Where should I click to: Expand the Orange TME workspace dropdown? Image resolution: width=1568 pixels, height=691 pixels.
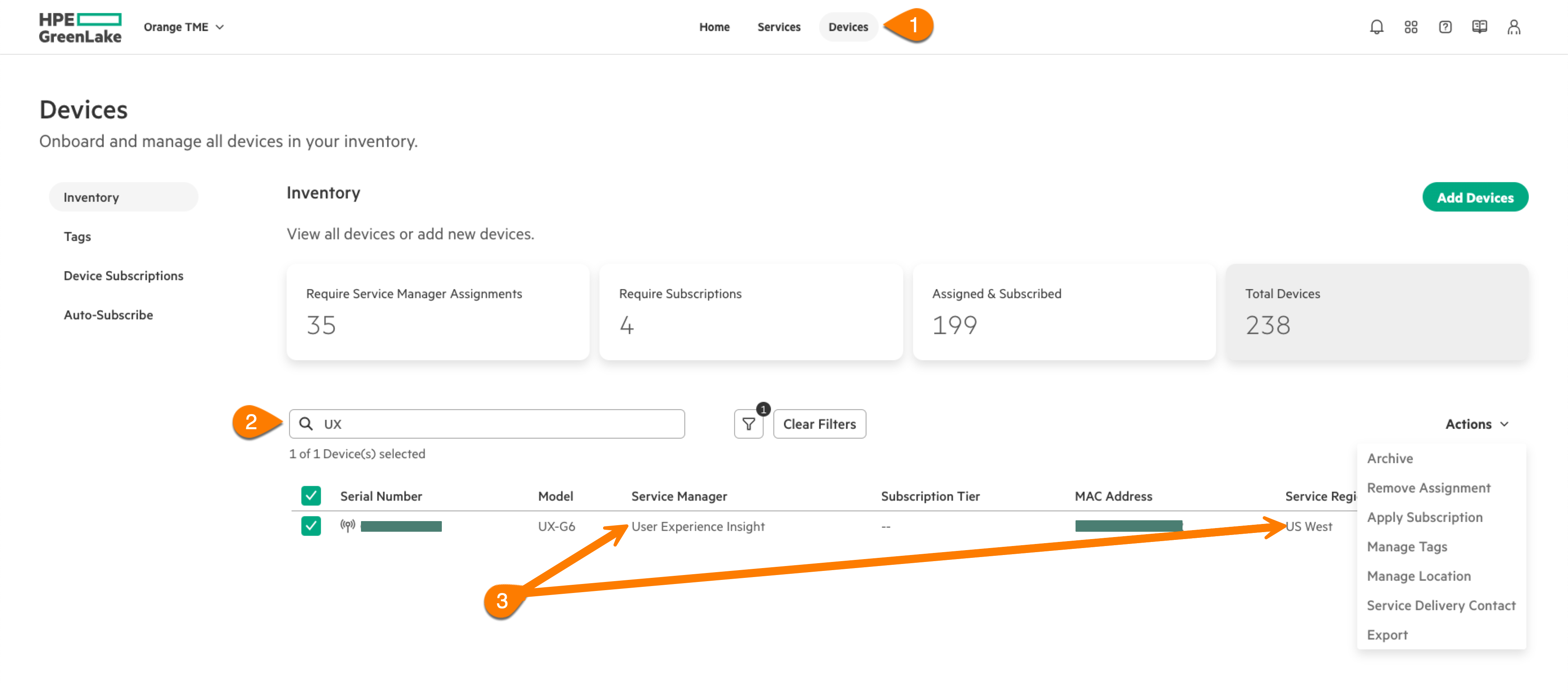click(x=184, y=27)
